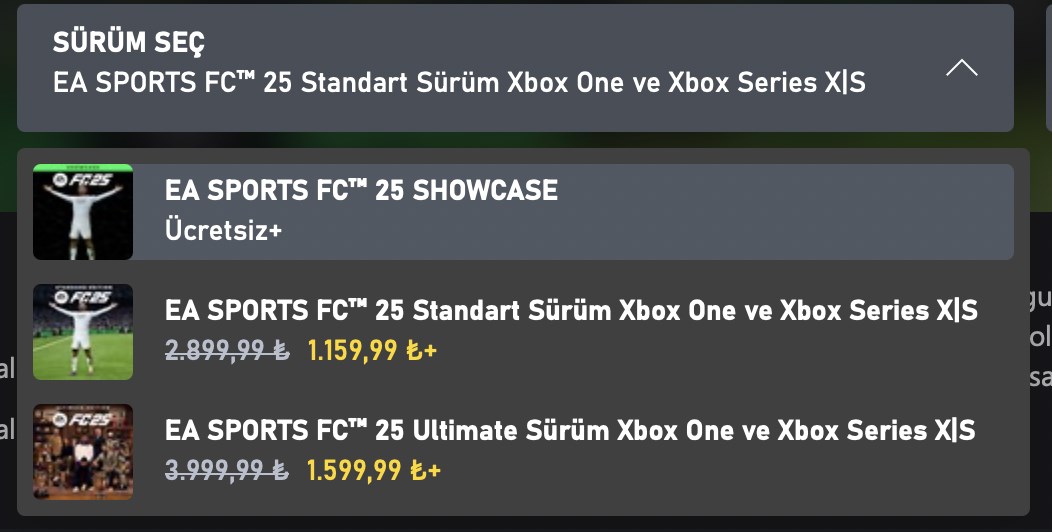Click the SÜRÜM SEÇ dropdown label
This screenshot has width=1052, height=532.
pyautogui.click(x=128, y=43)
